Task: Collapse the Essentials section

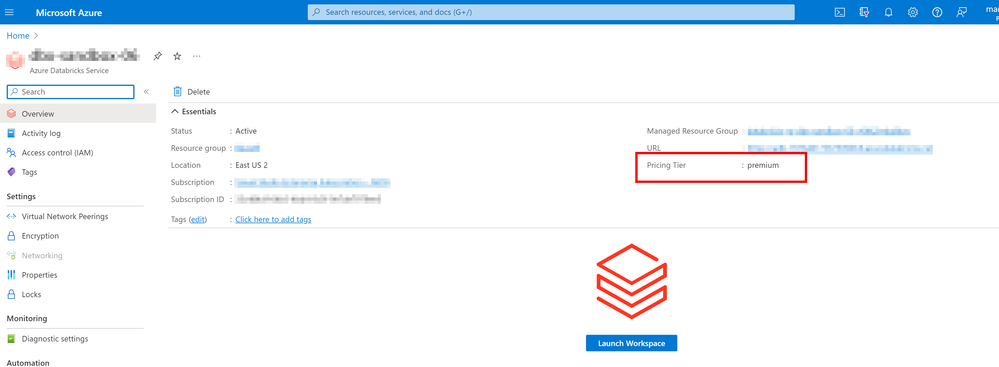Action: click(175, 112)
